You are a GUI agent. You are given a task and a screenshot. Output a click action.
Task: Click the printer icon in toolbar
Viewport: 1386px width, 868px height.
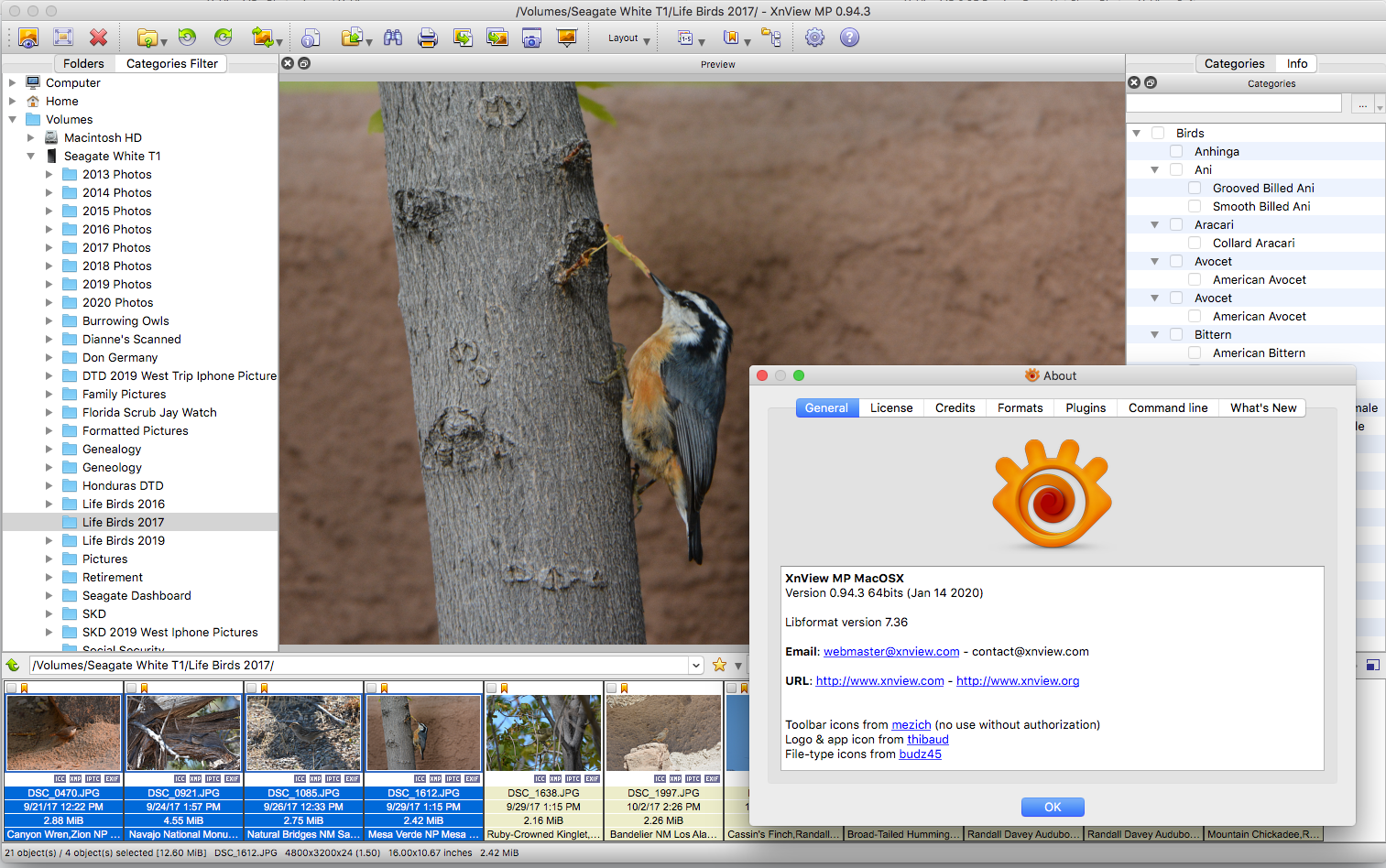[x=427, y=38]
